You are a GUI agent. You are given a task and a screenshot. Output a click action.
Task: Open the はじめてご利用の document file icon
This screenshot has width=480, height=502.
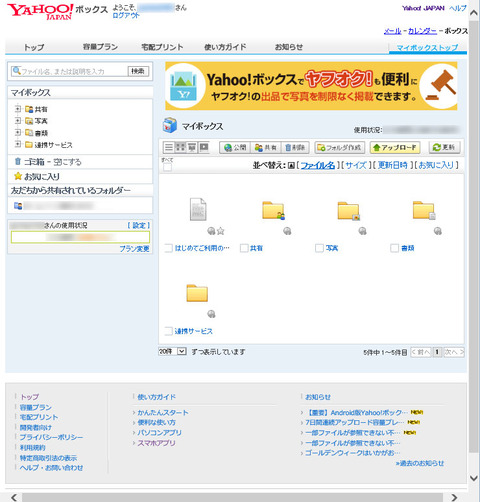point(198,209)
